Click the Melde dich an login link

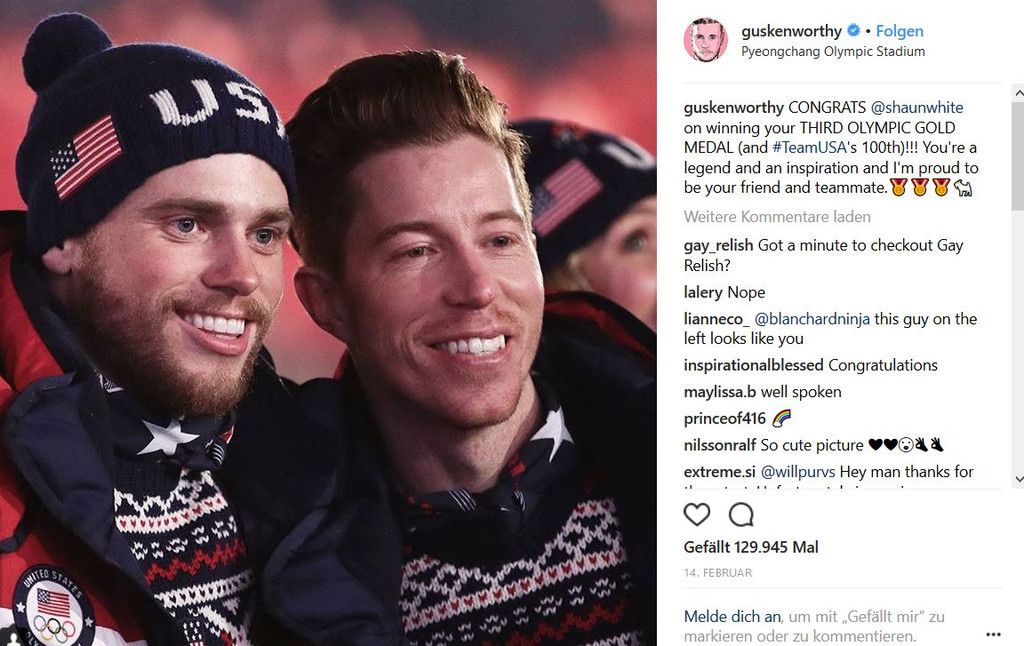point(732,617)
